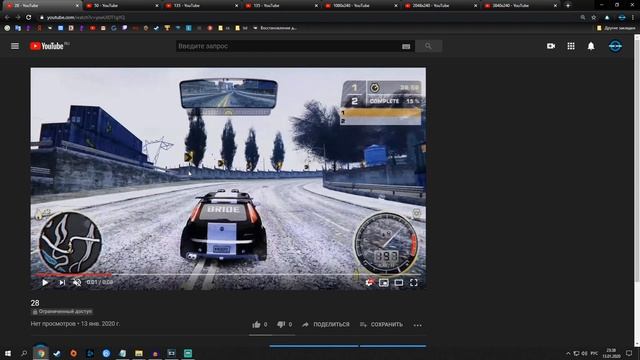This screenshot has width=640, height=360.
Task: Go forward in browser history
Action: 18,17
